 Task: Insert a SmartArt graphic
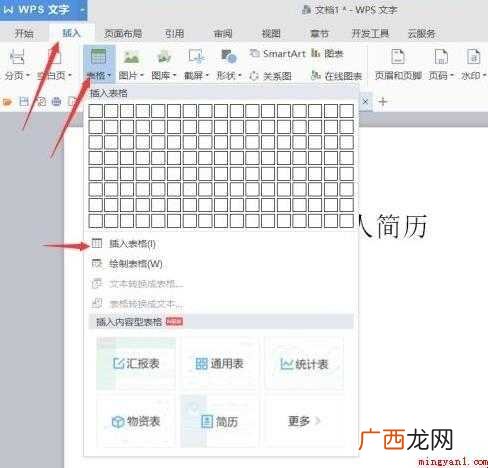tap(278, 53)
